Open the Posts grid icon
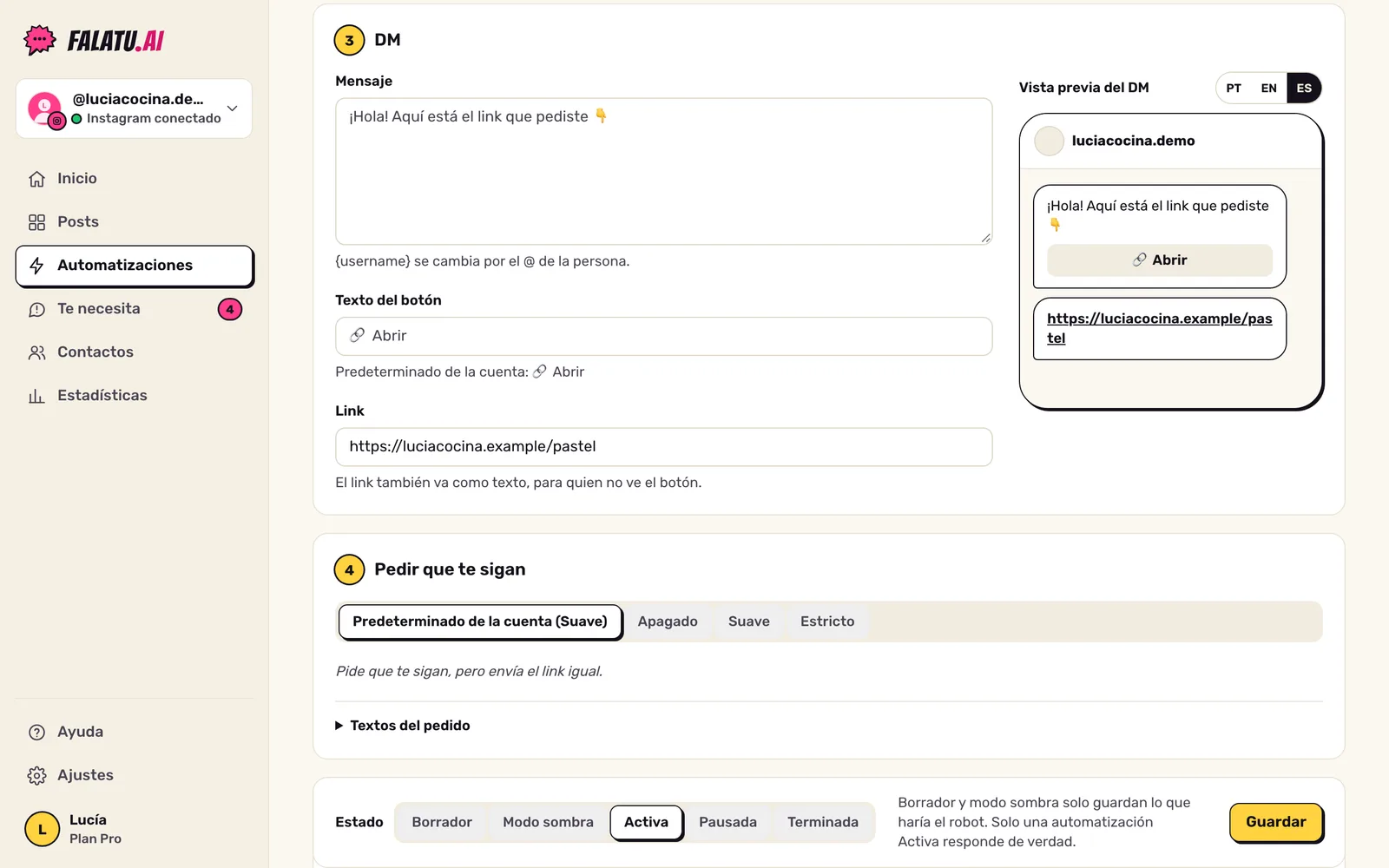The image size is (1389, 868). pyautogui.click(x=36, y=222)
